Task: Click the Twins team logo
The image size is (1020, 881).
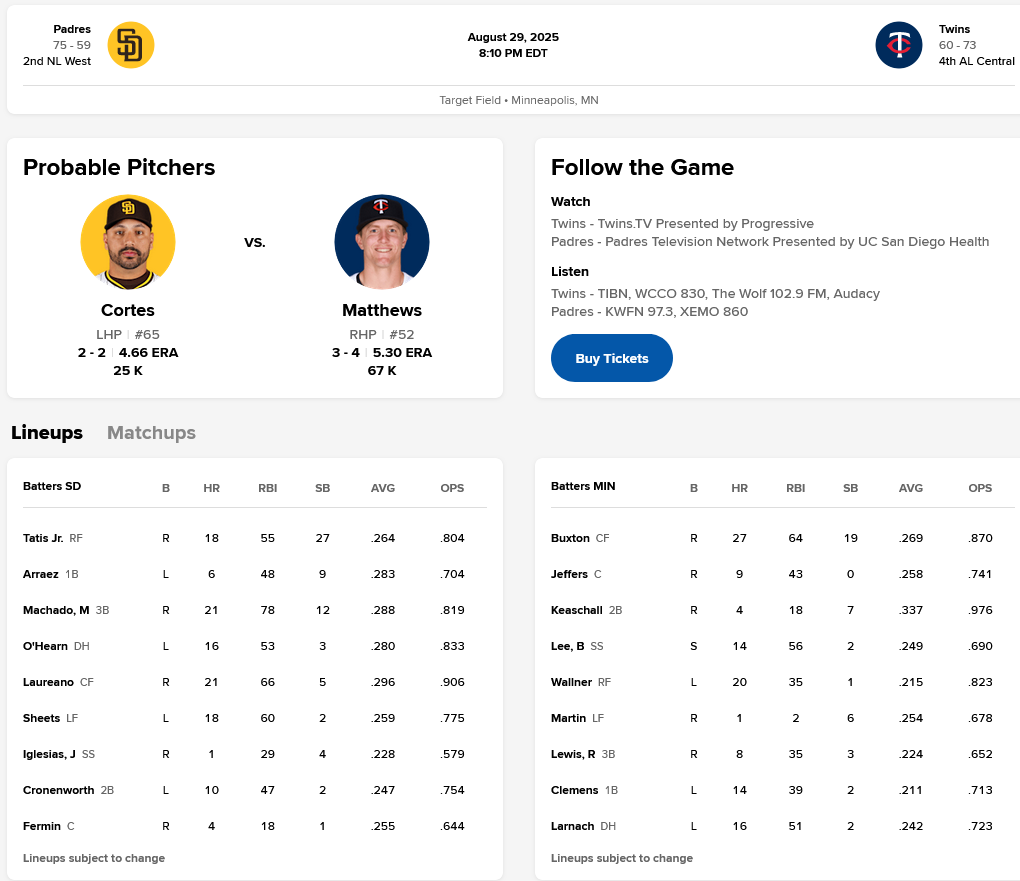Action: pyautogui.click(x=899, y=45)
